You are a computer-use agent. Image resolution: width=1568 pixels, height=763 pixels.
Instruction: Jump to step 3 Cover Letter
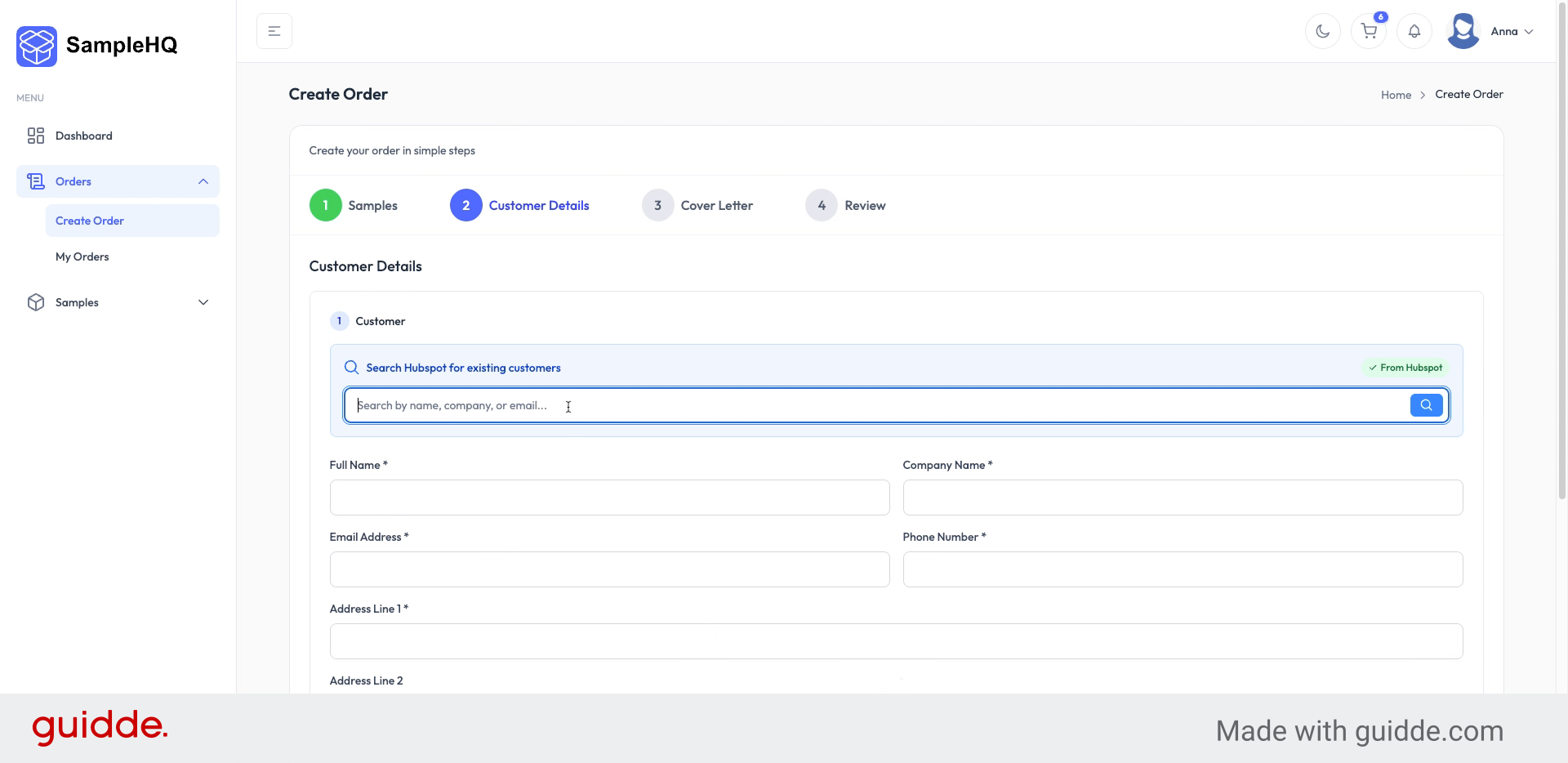click(x=697, y=206)
